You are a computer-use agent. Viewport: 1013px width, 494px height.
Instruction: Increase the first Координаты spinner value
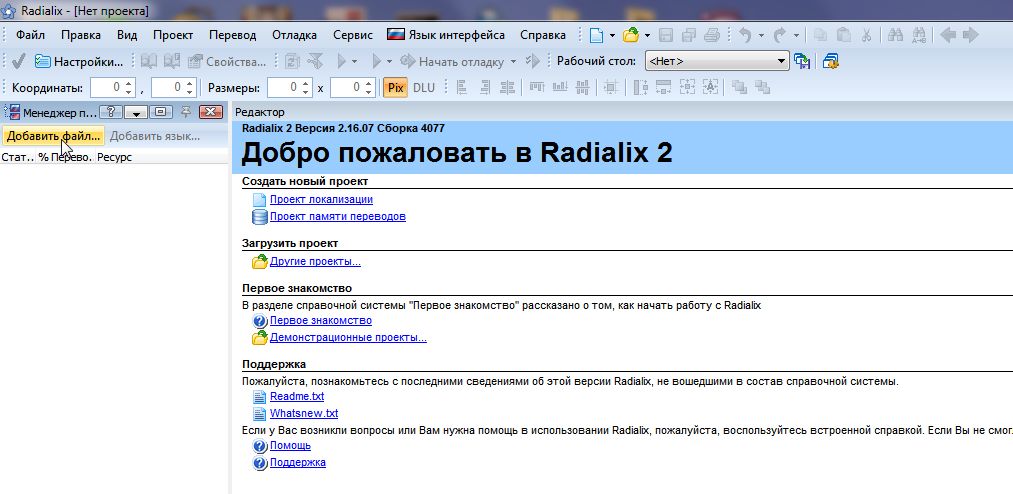[128, 83]
